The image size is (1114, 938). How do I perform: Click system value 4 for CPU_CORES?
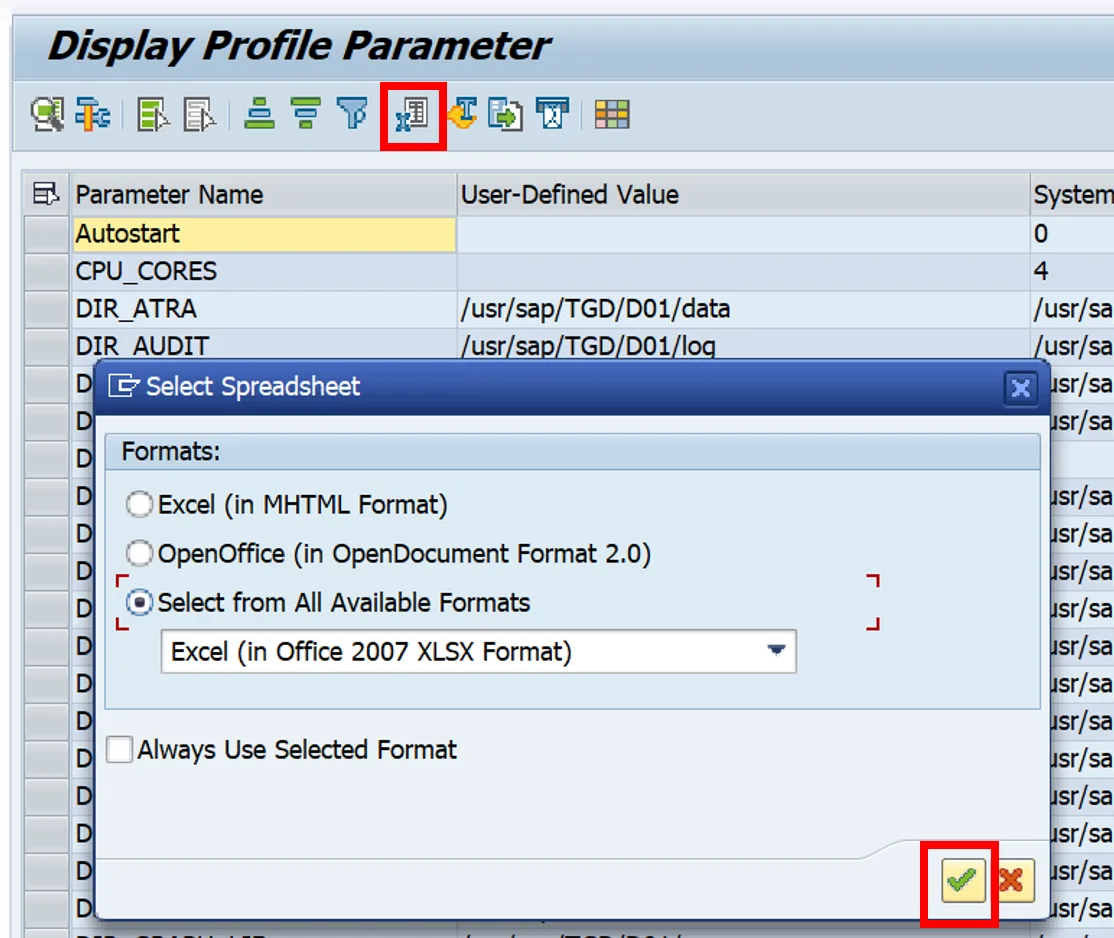(1072, 271)
